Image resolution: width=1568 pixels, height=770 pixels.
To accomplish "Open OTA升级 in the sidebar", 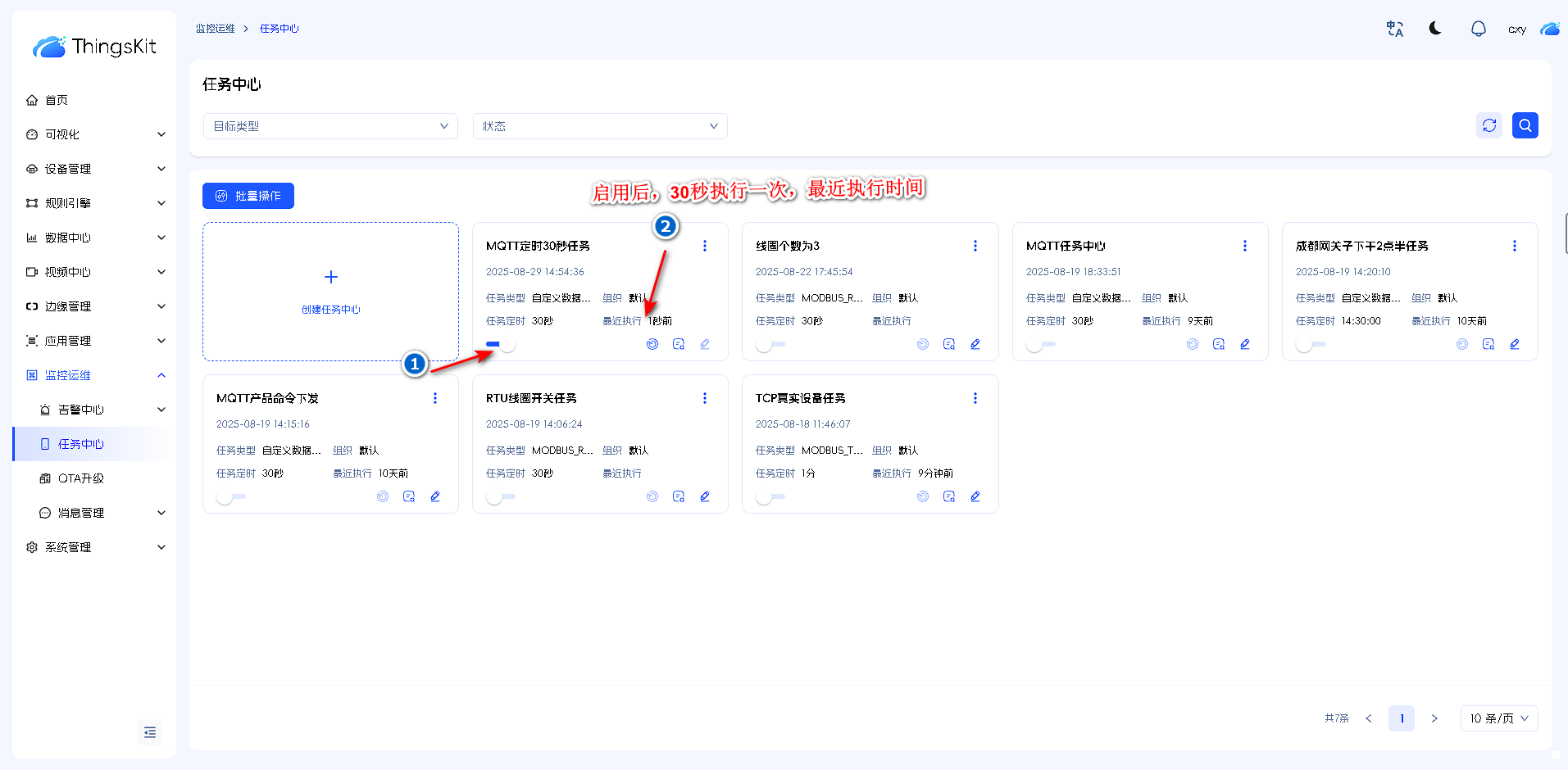I will coord(81,478).
